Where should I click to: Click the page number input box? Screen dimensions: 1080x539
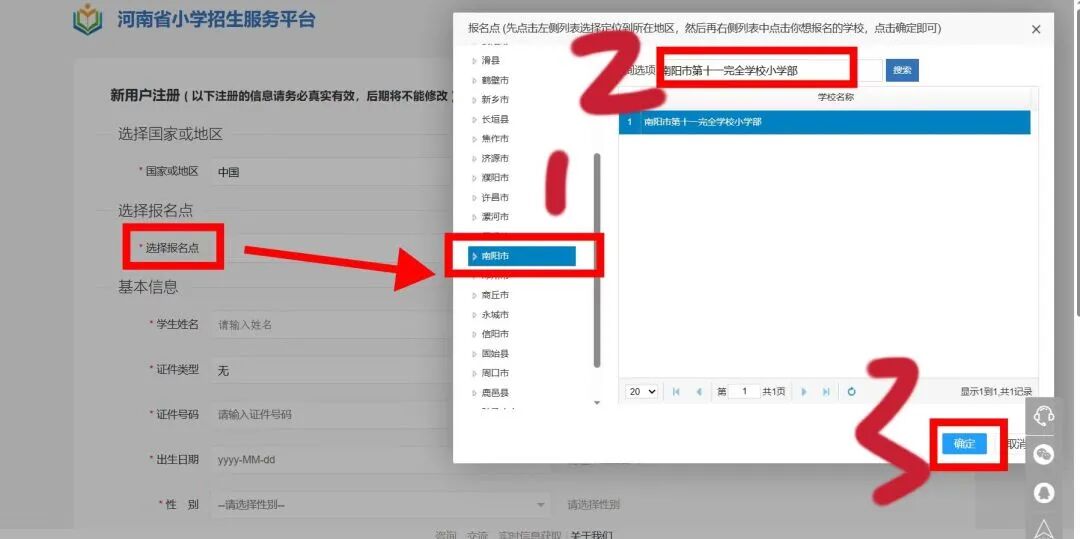(745, 392)
